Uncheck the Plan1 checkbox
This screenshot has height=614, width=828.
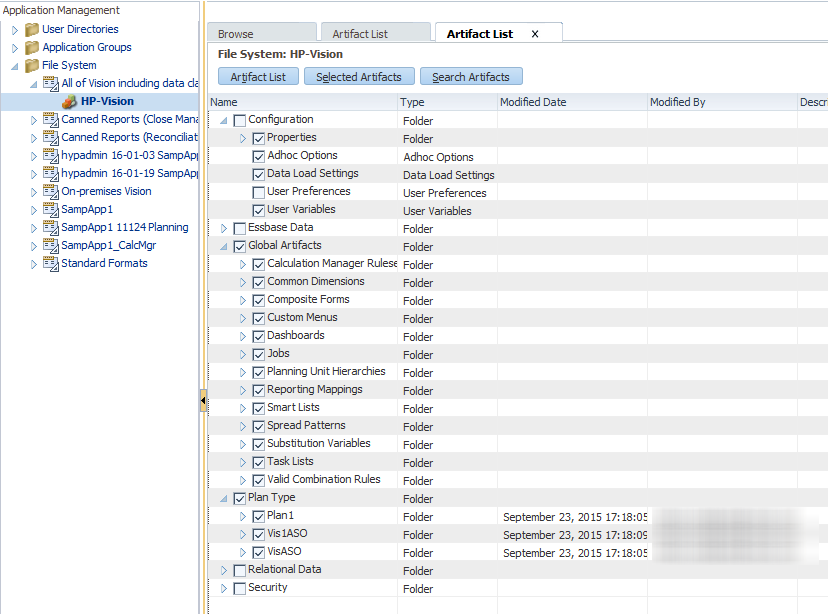259,516
